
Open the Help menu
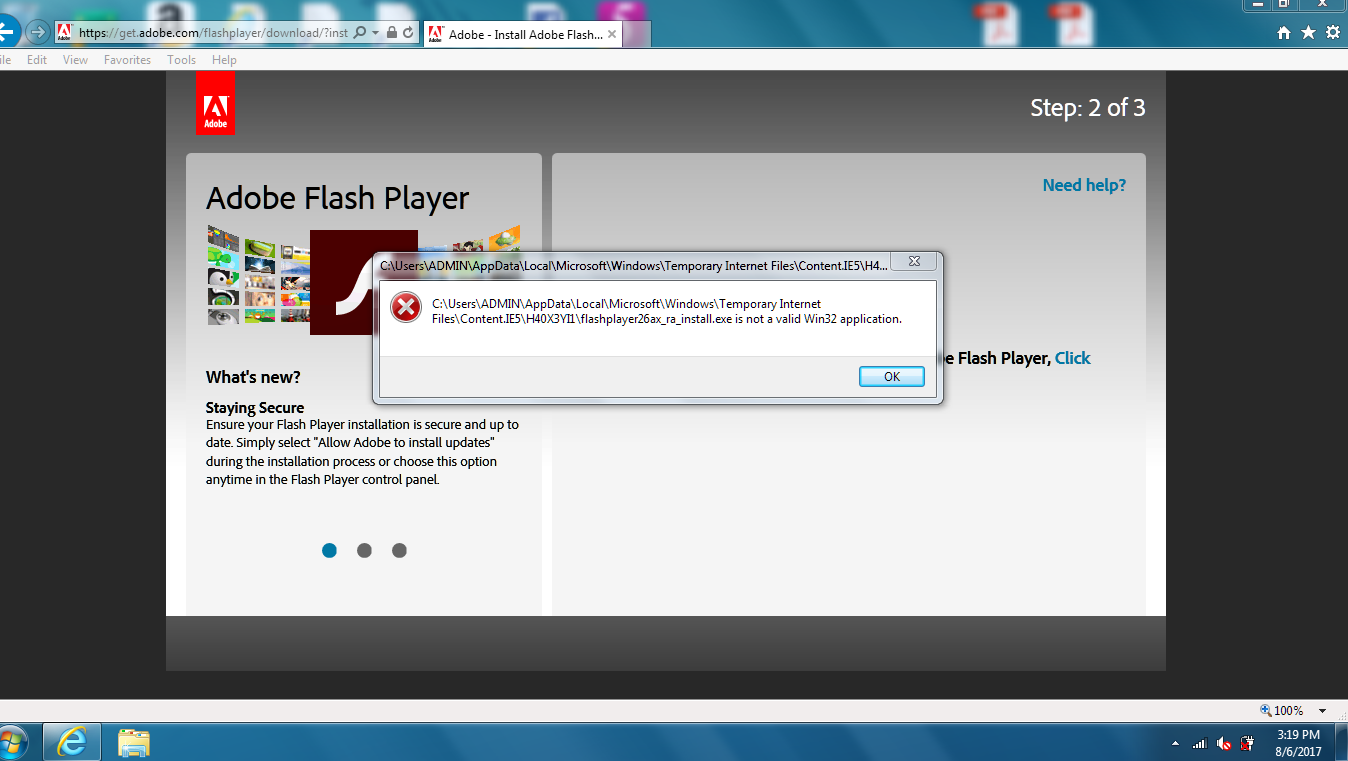[224, 60]
